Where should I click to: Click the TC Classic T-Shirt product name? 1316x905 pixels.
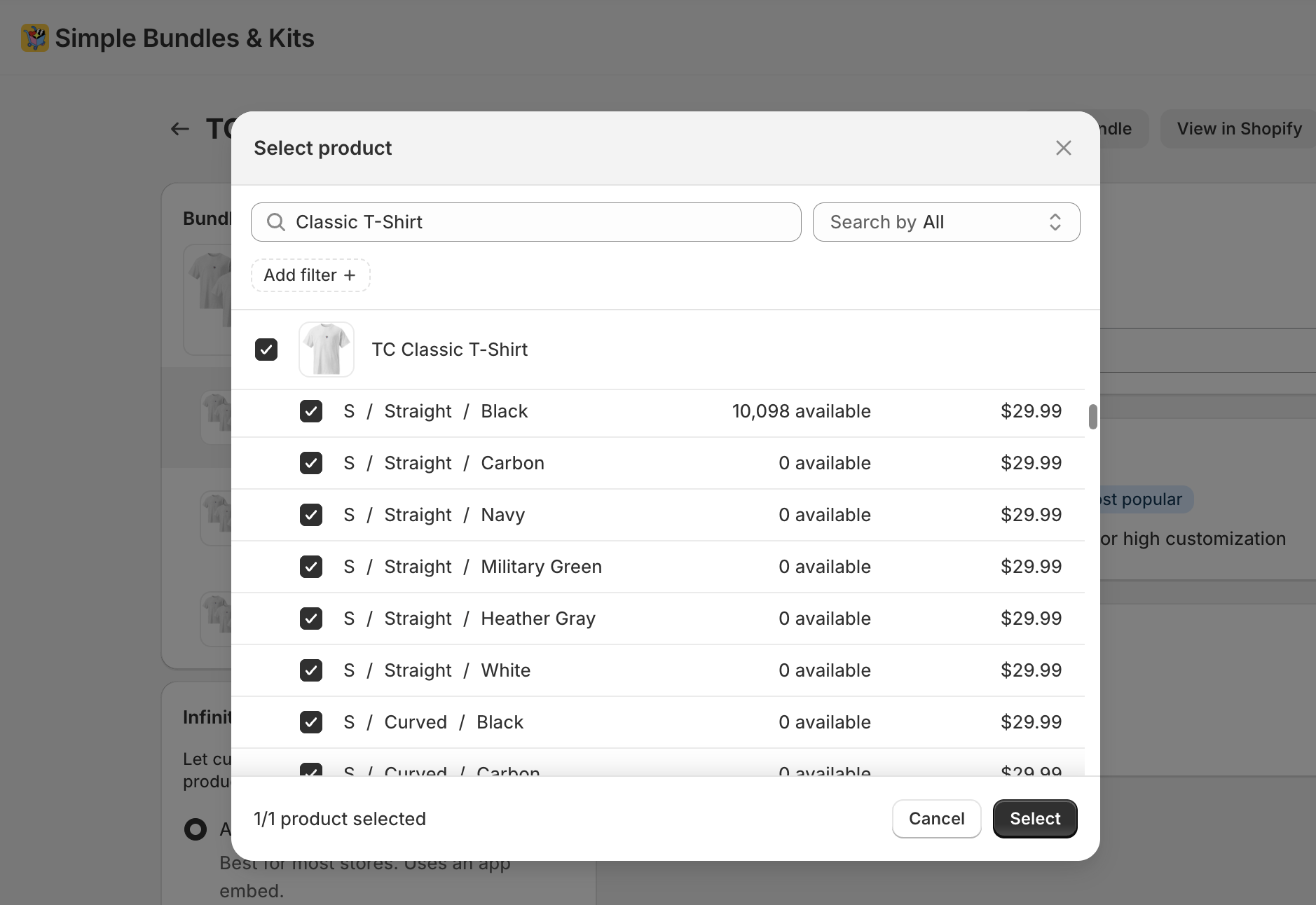449,350
